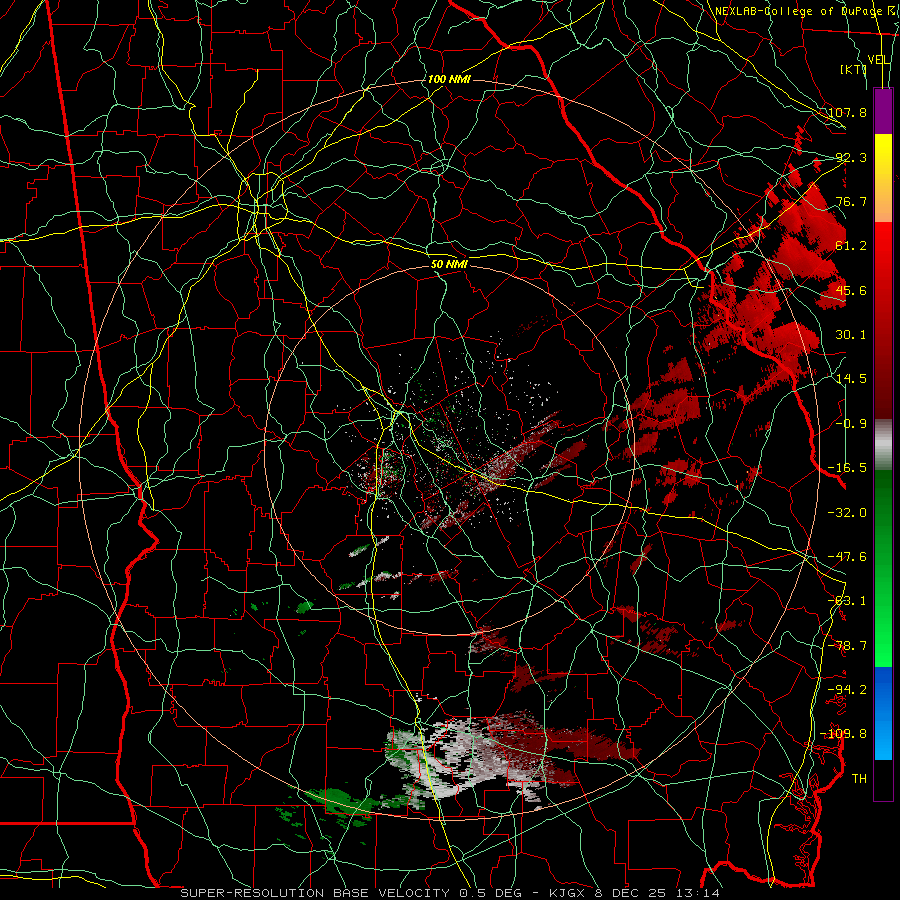Select the -16.5 legend value
The height and width of the screenshot is (900, 900).
click(847, 468)
